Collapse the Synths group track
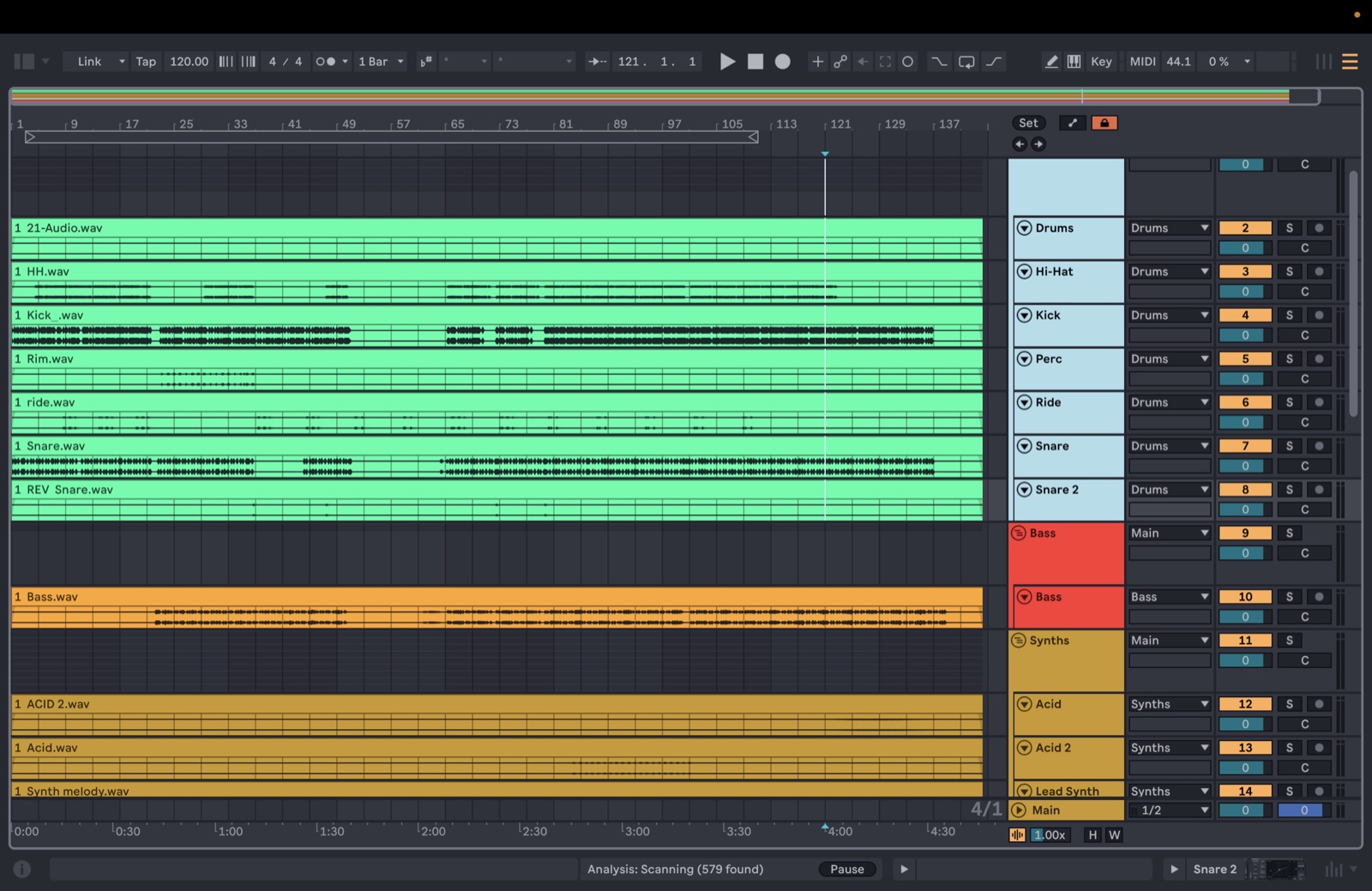 point(1019,640)
